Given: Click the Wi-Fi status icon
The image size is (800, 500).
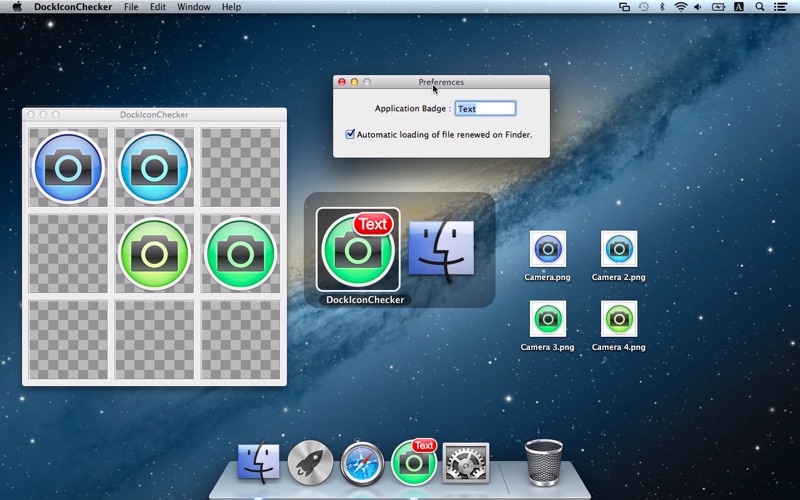Looking at the screenshot, I should point(680,7).
